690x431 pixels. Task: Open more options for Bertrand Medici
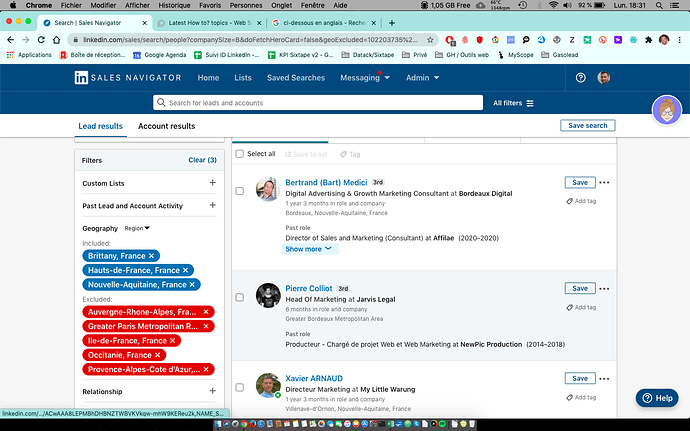coord(604,183)
